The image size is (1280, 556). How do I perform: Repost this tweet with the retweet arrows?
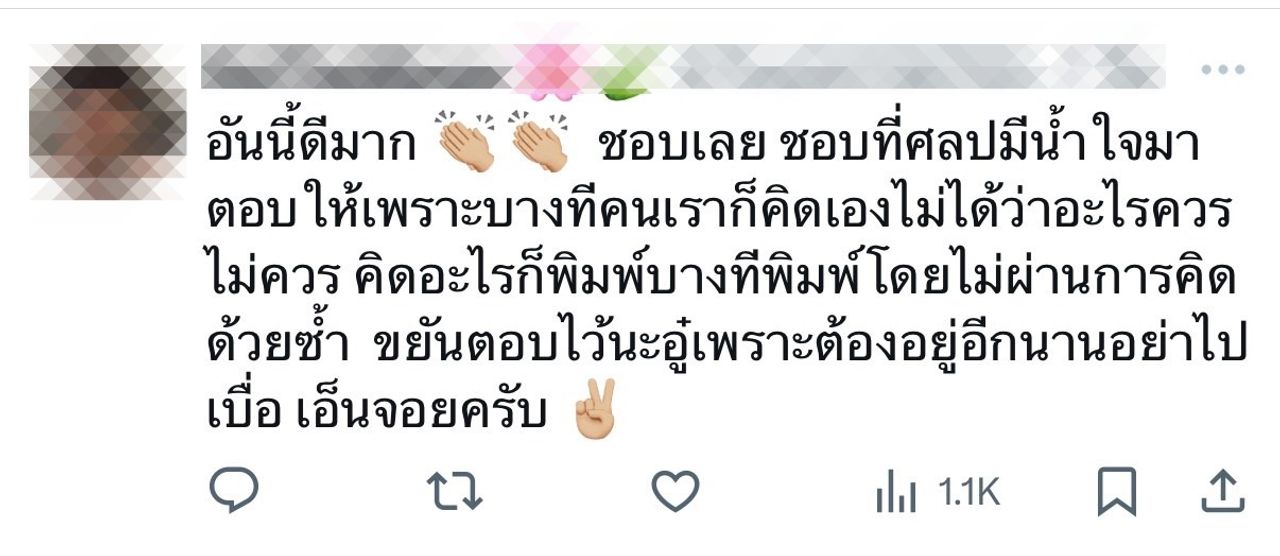click(455, 492)
